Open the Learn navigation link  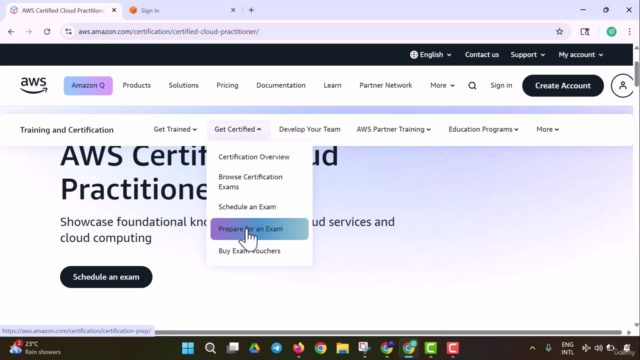[x=332, y=85]
